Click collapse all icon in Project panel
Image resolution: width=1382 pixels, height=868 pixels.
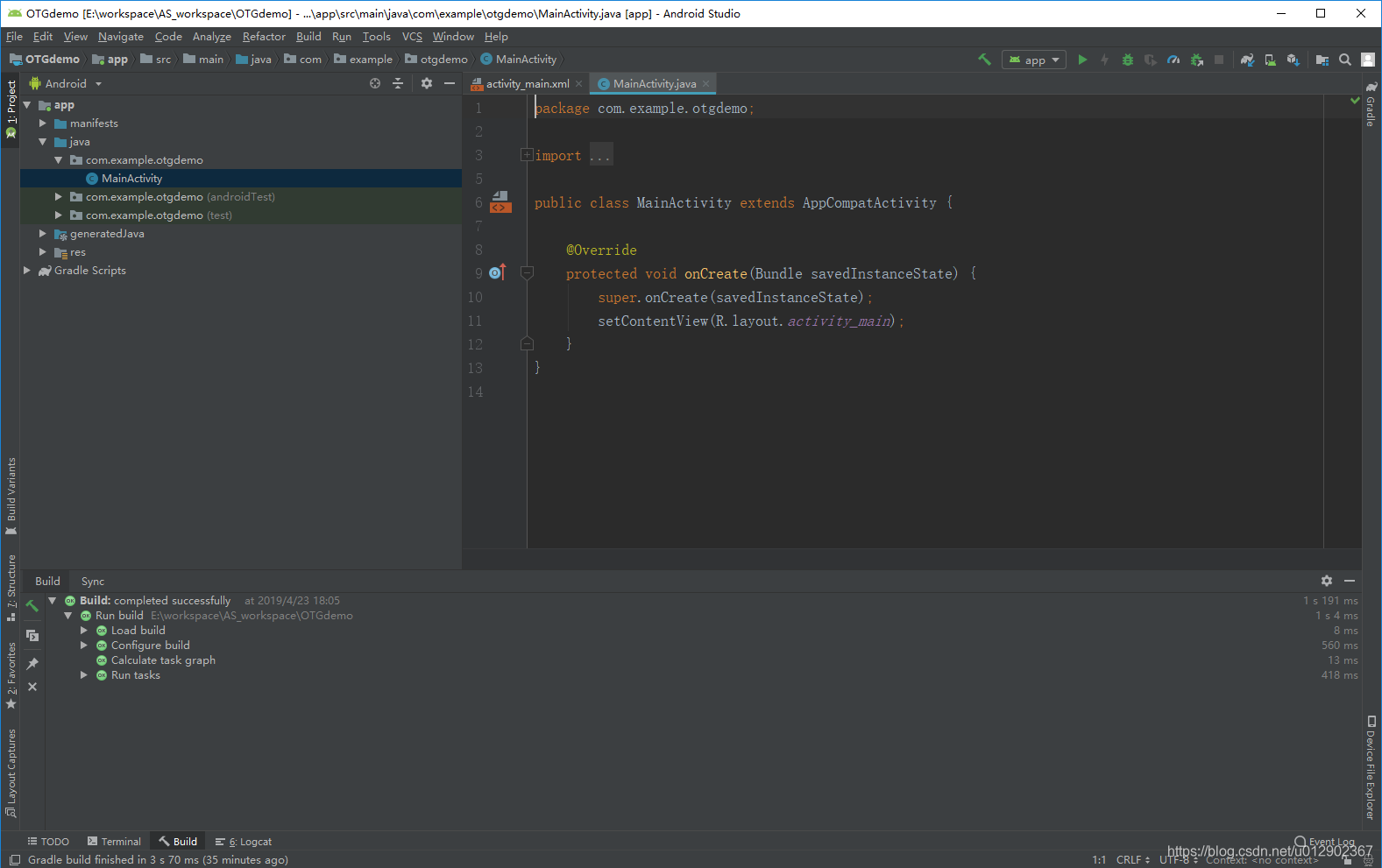click(x=398, y=83)
